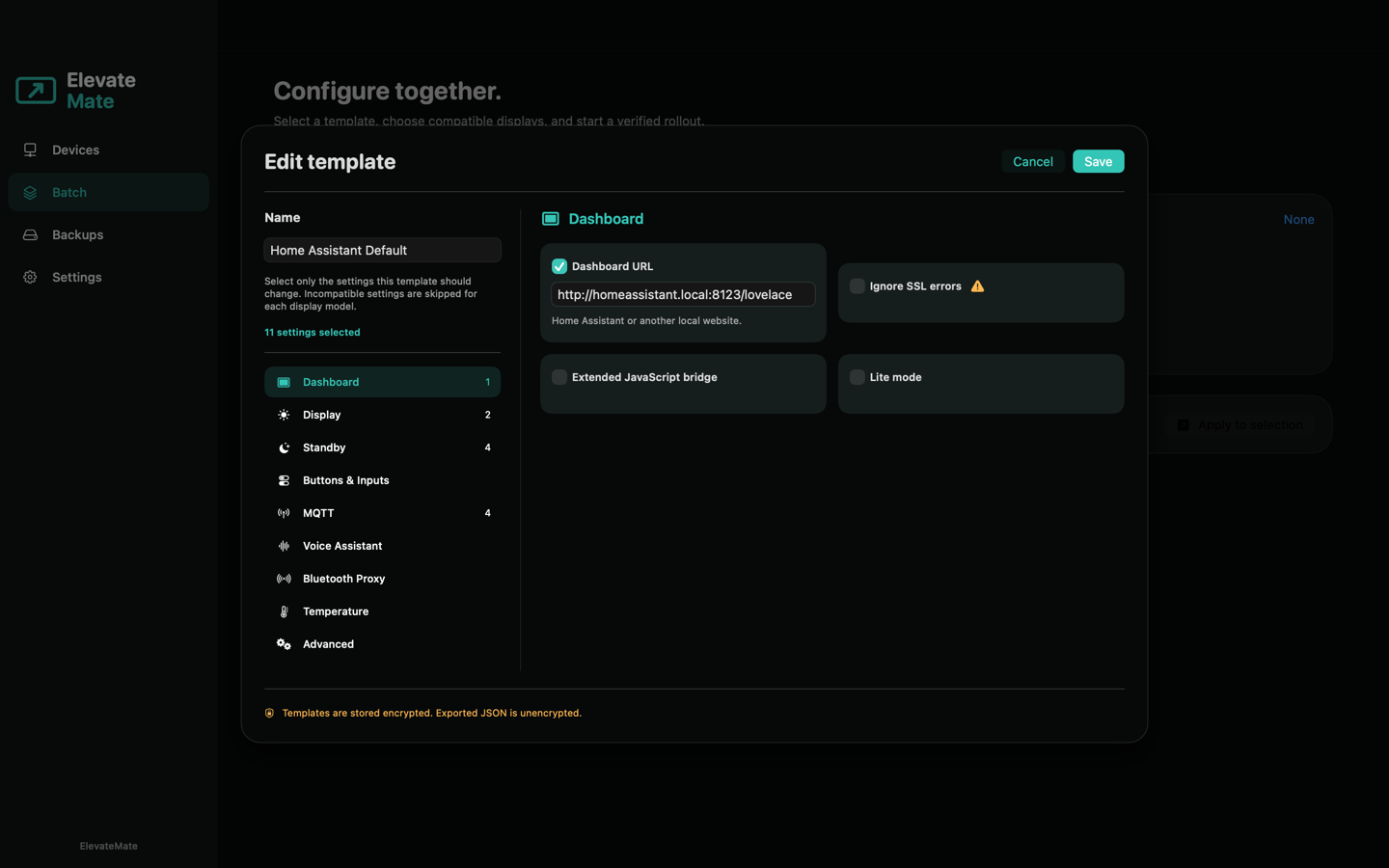The width and height of the screenshot is (1389, 868).
Task: Click the Devices monitor icon in sidebar
Action: pyautogui.click(x=30, y=149)
